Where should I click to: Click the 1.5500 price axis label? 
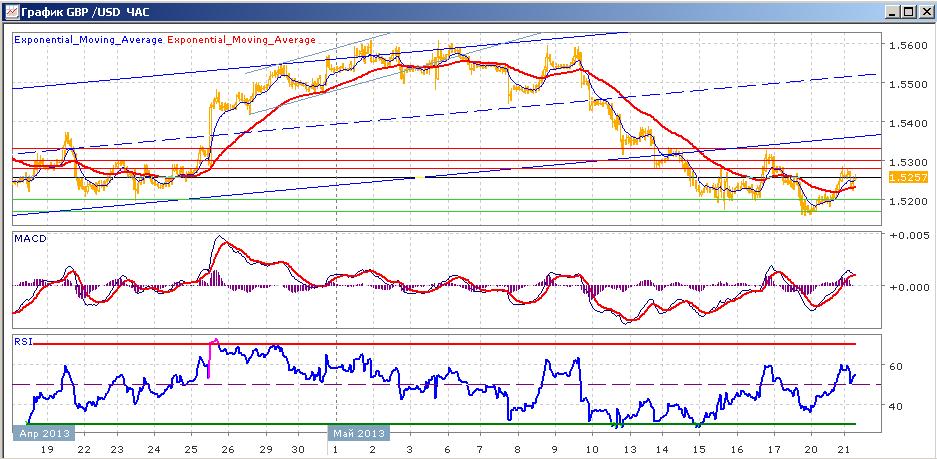tap(906, 84)
